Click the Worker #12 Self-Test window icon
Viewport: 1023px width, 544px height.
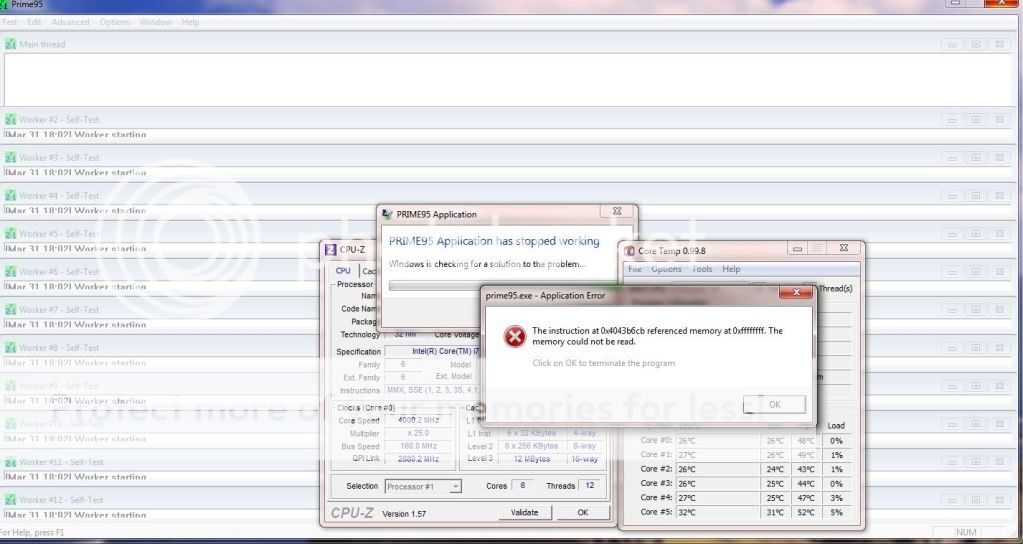pos(10,500)
